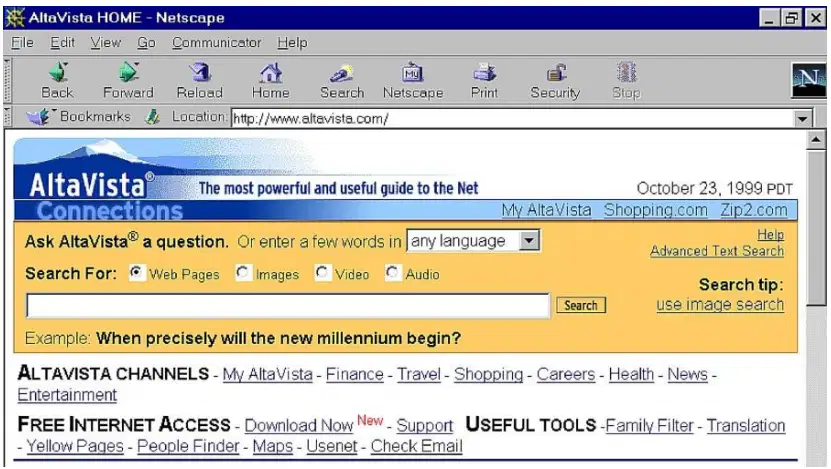
Task: Click the vertical scrollbar thumb
Action: pos(816,228)
